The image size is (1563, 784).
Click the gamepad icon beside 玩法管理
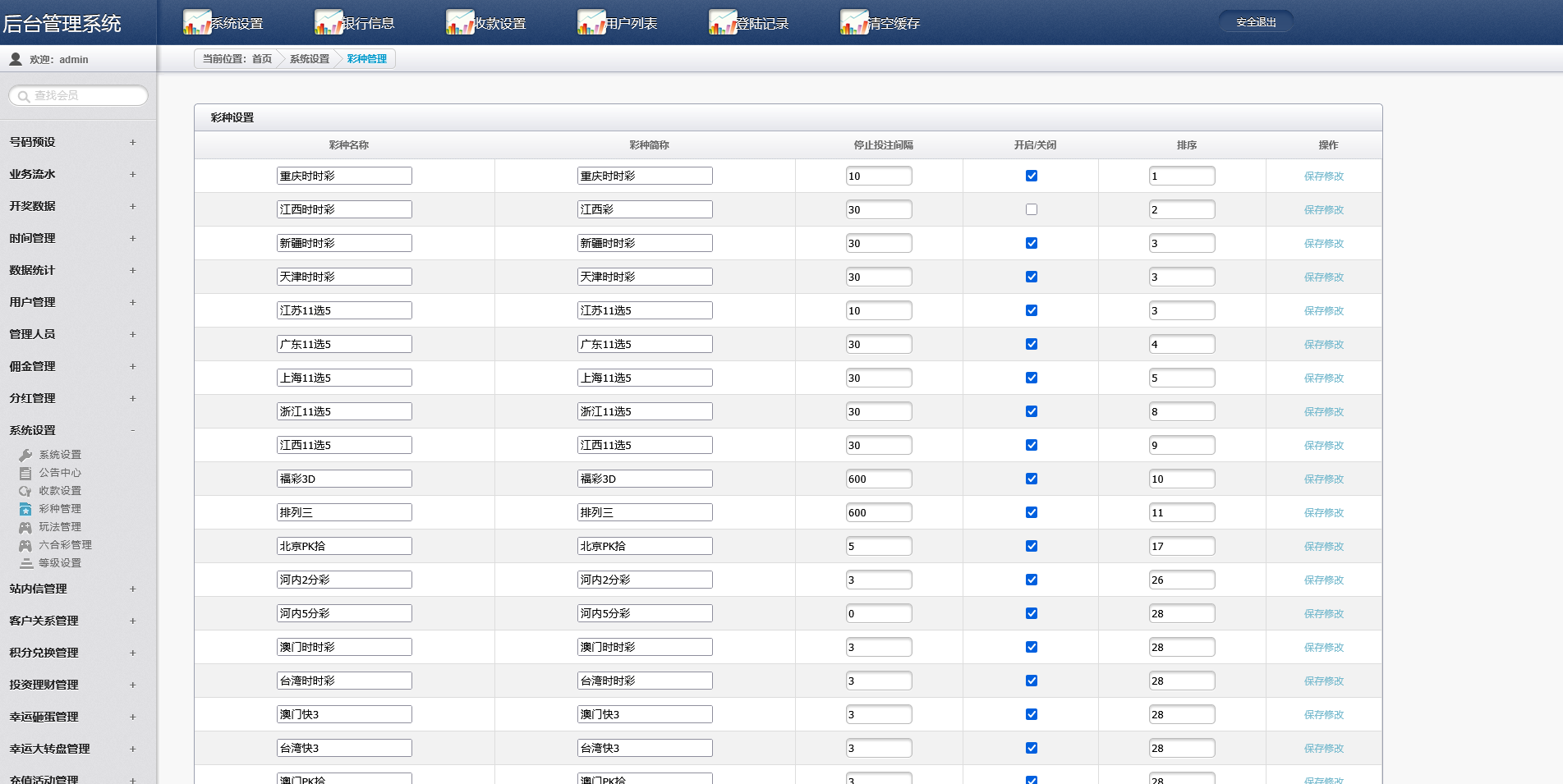click(x=25, y=527)
